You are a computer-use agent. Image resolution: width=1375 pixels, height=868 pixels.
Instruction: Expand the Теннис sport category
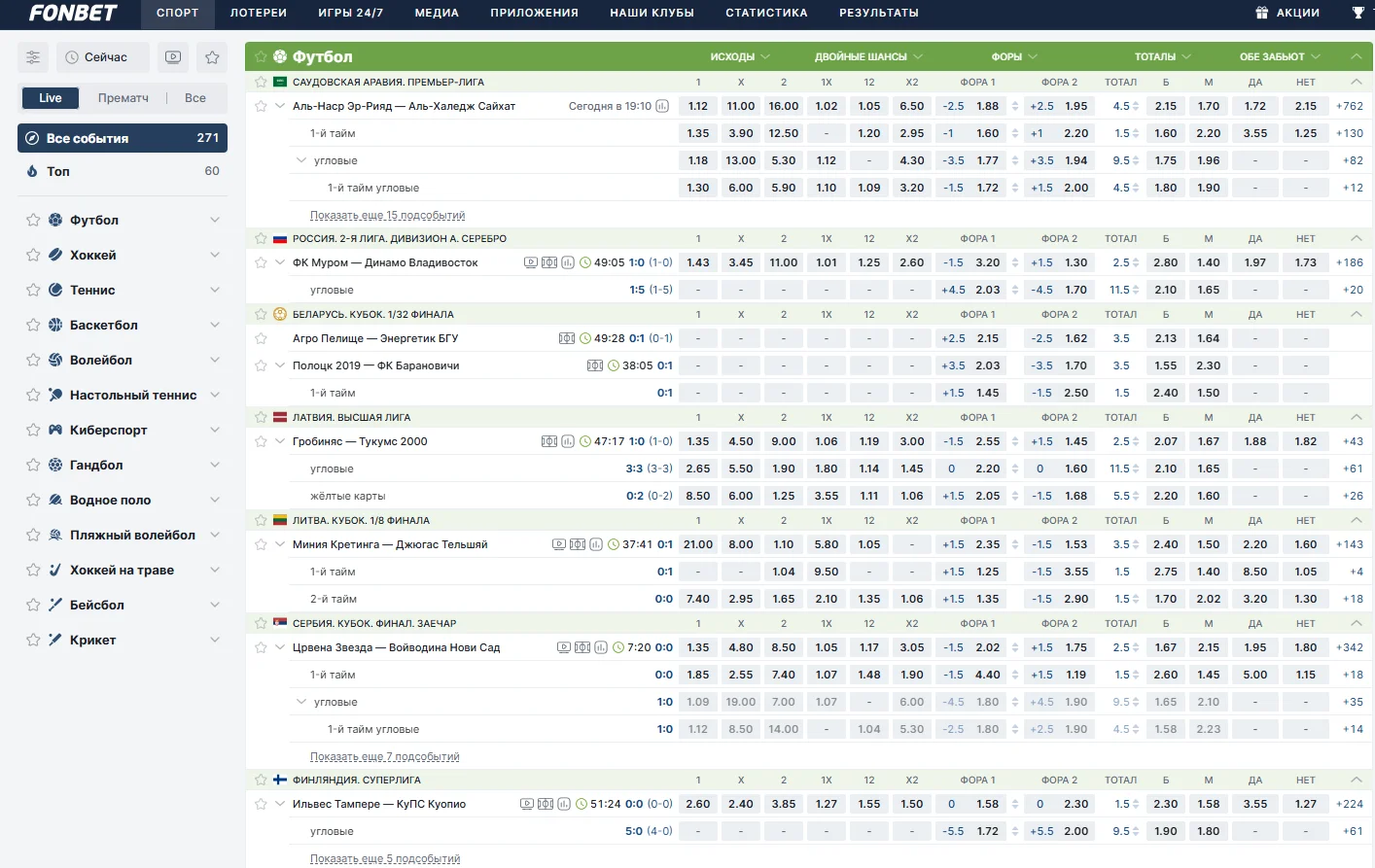(x=215, y=290)
